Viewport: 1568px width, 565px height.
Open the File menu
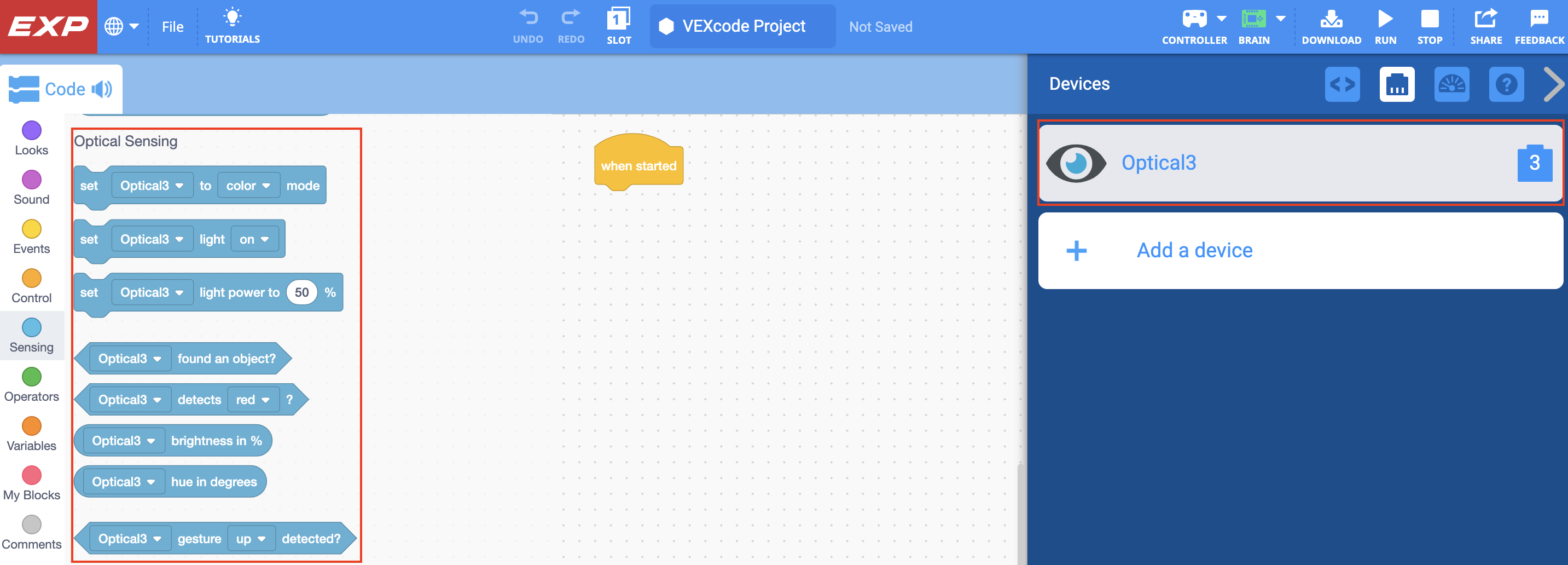point(173,26)
